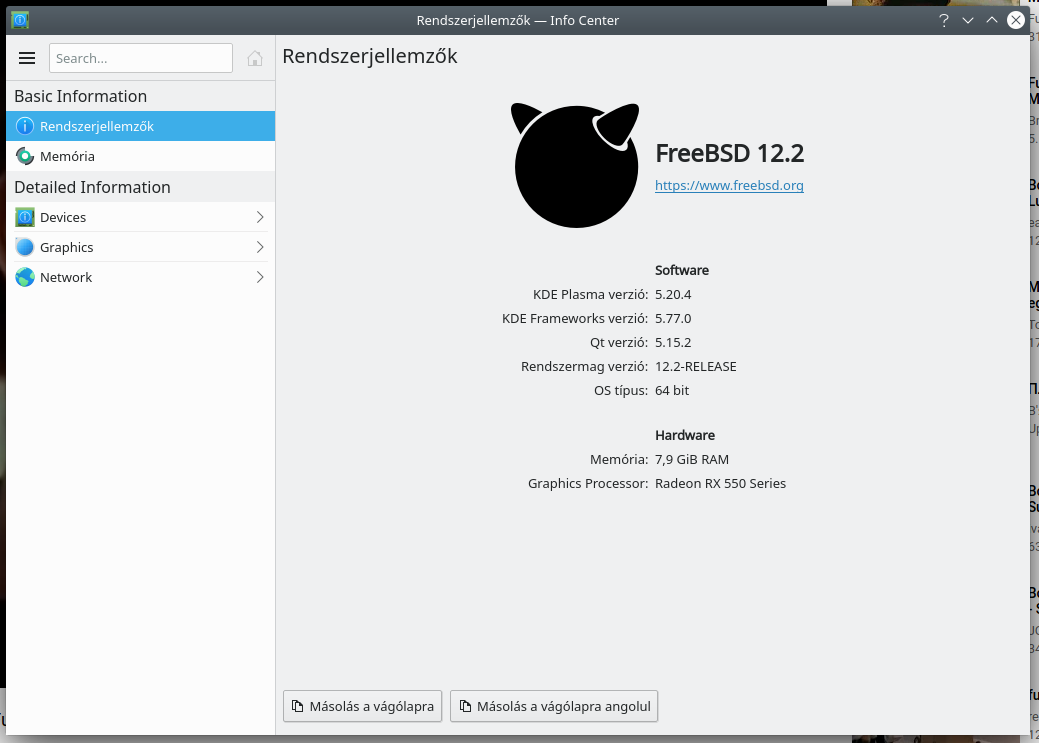This screenshot has width=1039, height=743.
Task: Click the kernel version 12.2-RELEASE
Action: click(696, 367)
